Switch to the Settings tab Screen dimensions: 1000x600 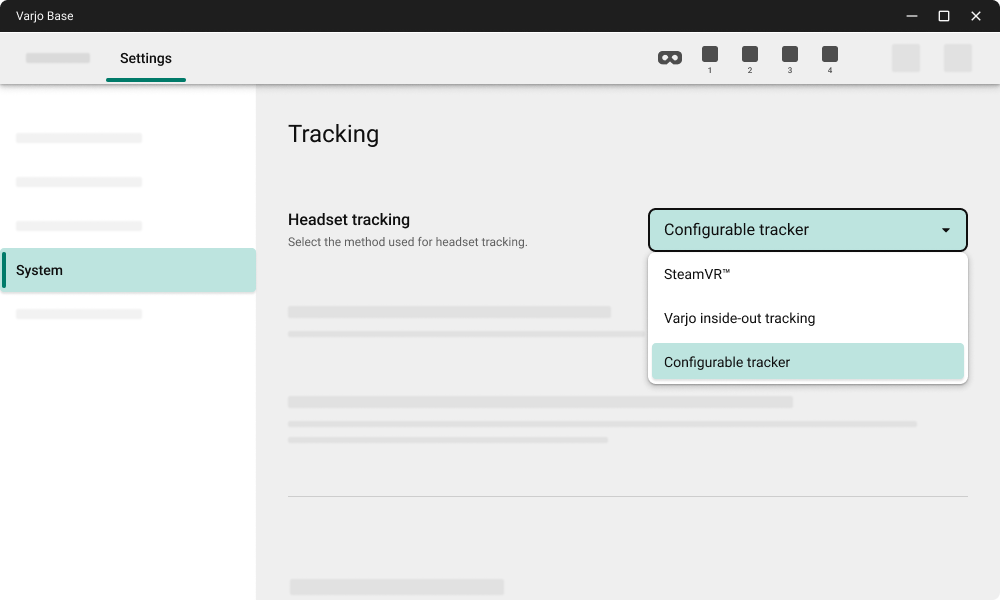tap(146, 58)
